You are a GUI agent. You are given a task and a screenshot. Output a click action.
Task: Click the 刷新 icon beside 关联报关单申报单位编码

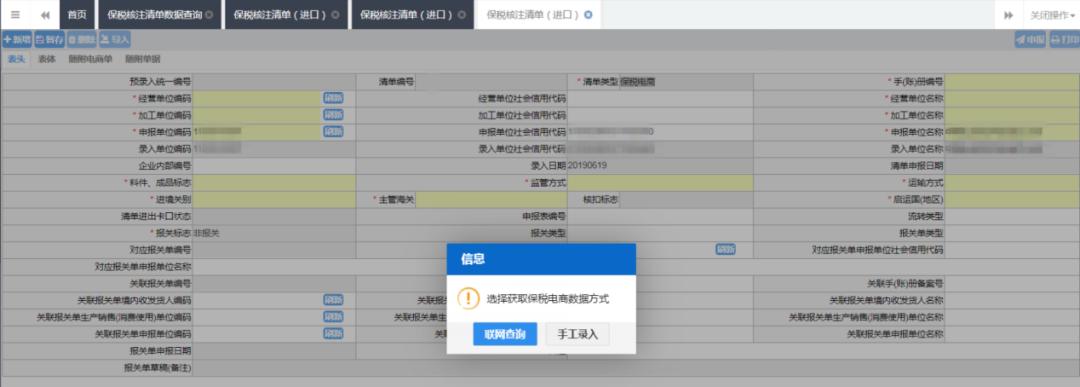[333, 333]
